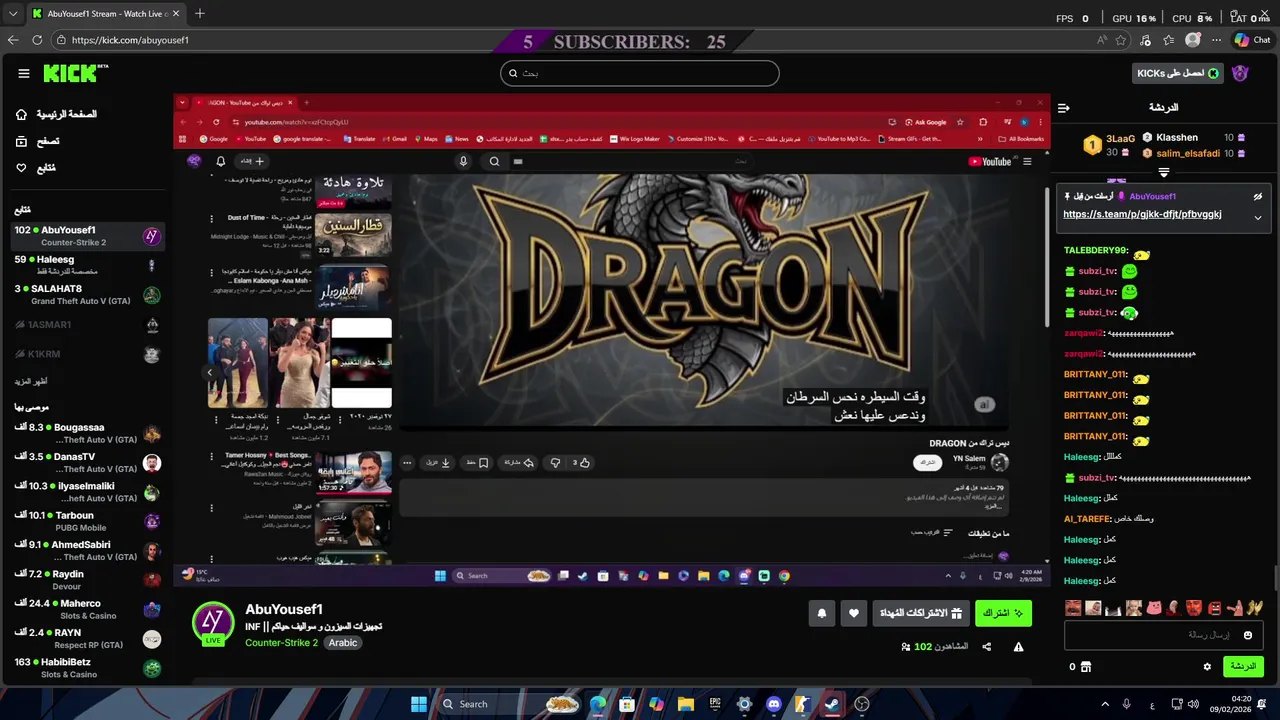Click Show more under Following list
The height and width of the screenshot is (720, 1280).
pos(30,381)
